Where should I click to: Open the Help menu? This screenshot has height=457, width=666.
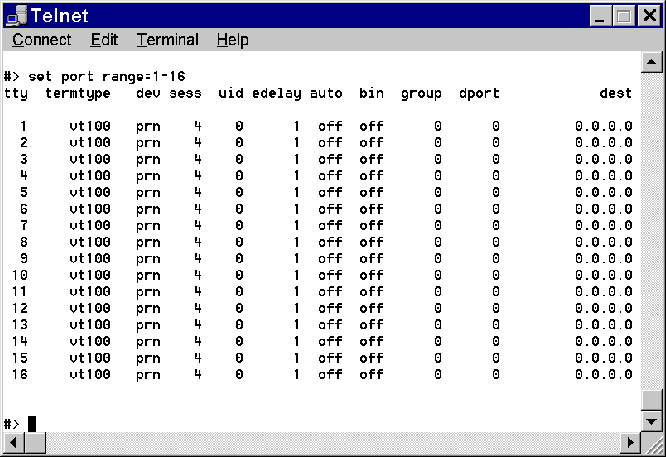[x=232, y=40]
